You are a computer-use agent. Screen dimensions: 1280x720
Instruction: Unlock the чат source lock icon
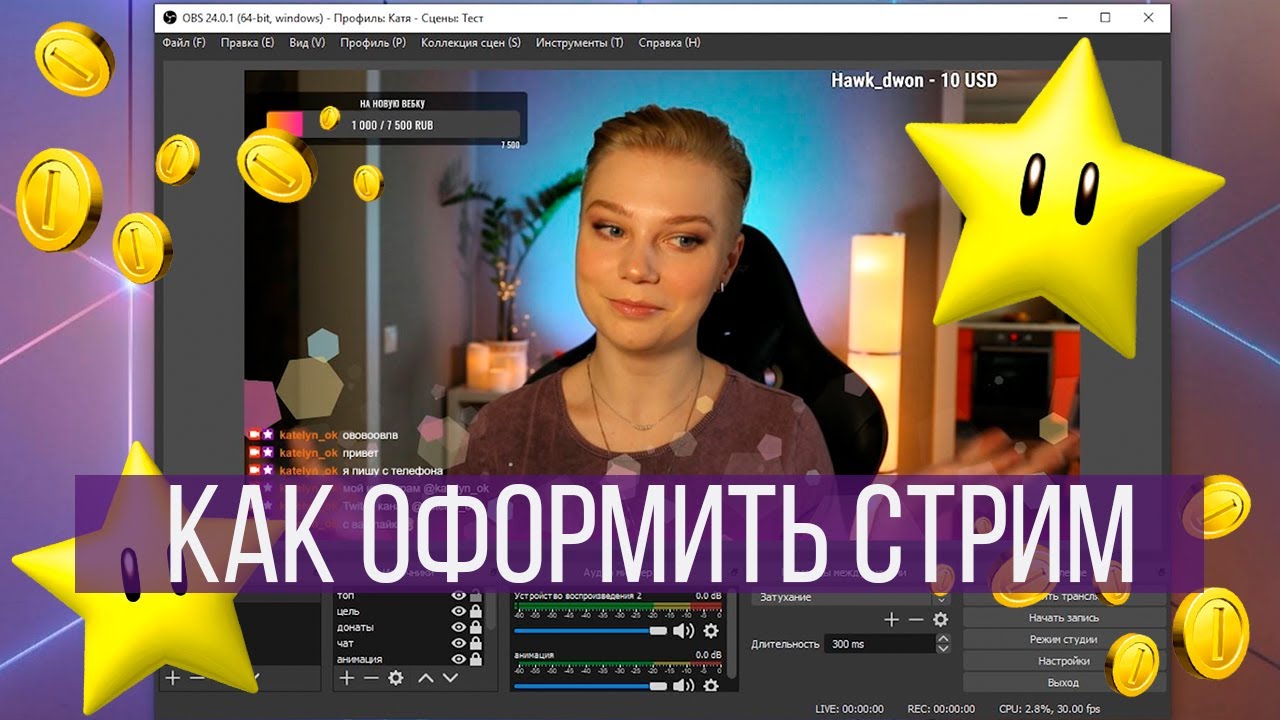point(476,643)
